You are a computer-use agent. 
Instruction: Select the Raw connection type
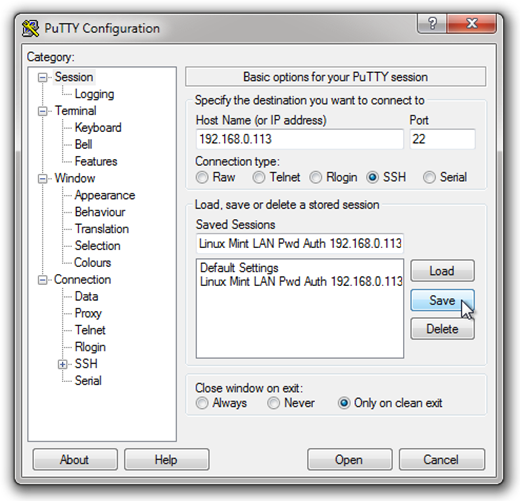coord(202,177)
